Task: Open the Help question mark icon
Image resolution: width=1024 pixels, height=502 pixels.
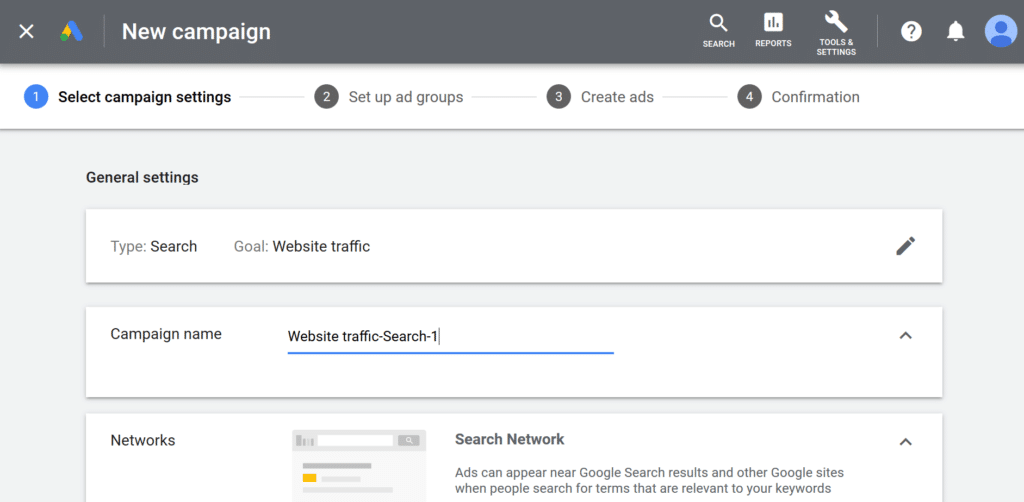Action: point(911,31)
